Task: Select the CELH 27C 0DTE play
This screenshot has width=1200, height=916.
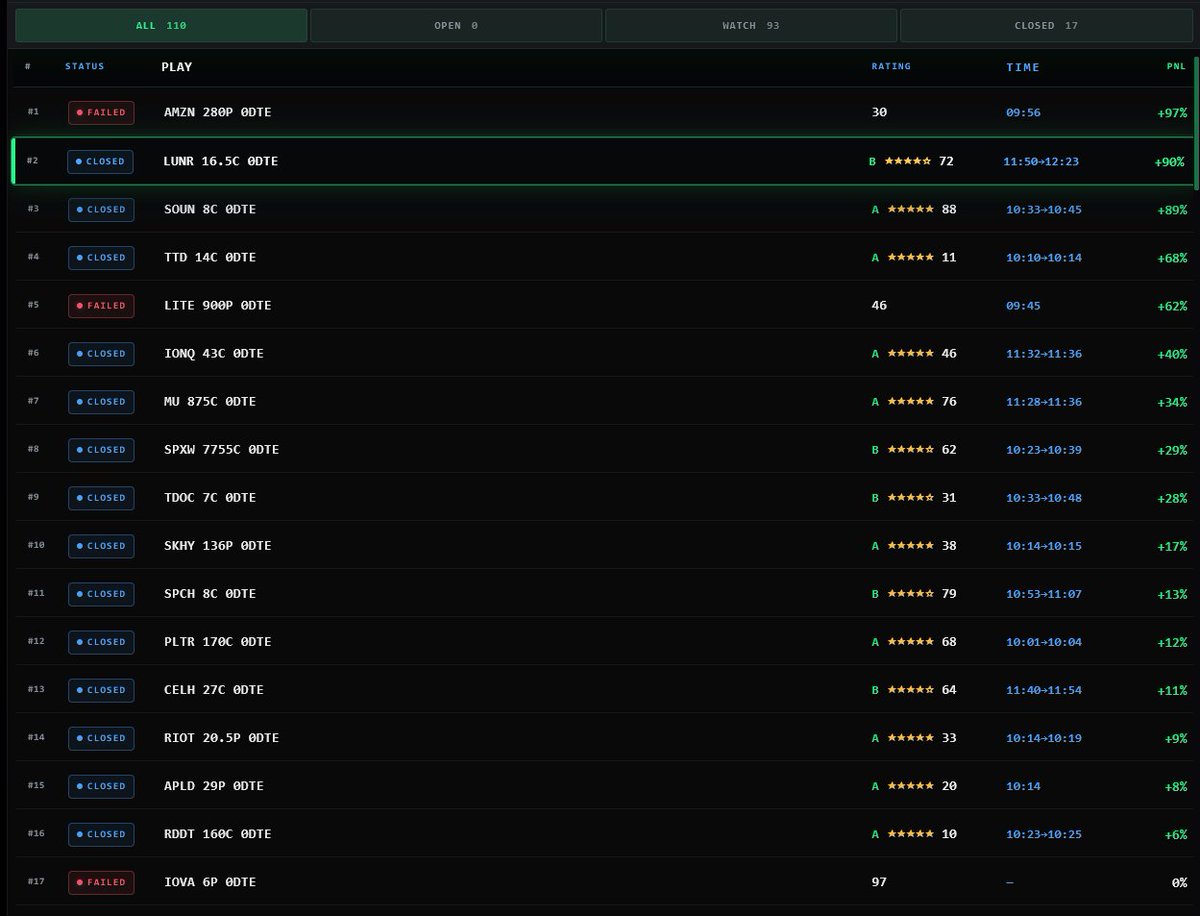Action: (x=214, y=689)
